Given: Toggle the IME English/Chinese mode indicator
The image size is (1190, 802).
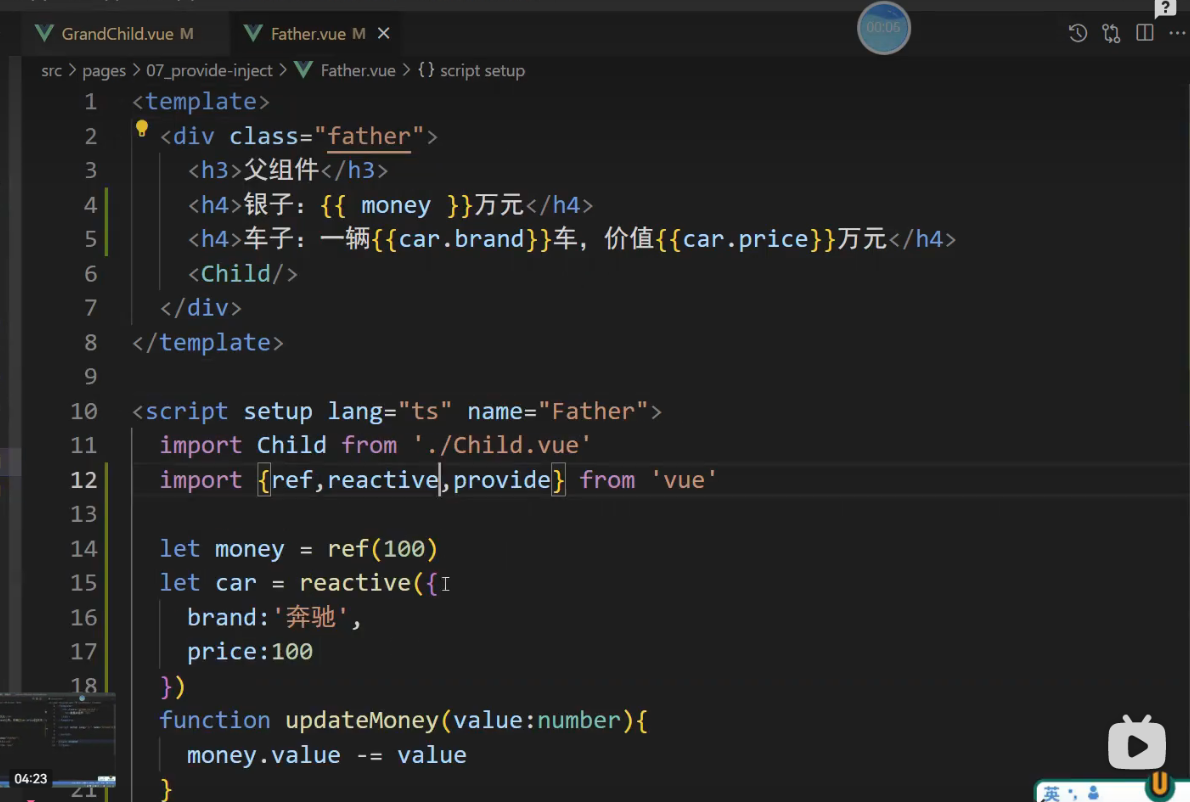Looking at the screenshot, I should (1051, 793).
